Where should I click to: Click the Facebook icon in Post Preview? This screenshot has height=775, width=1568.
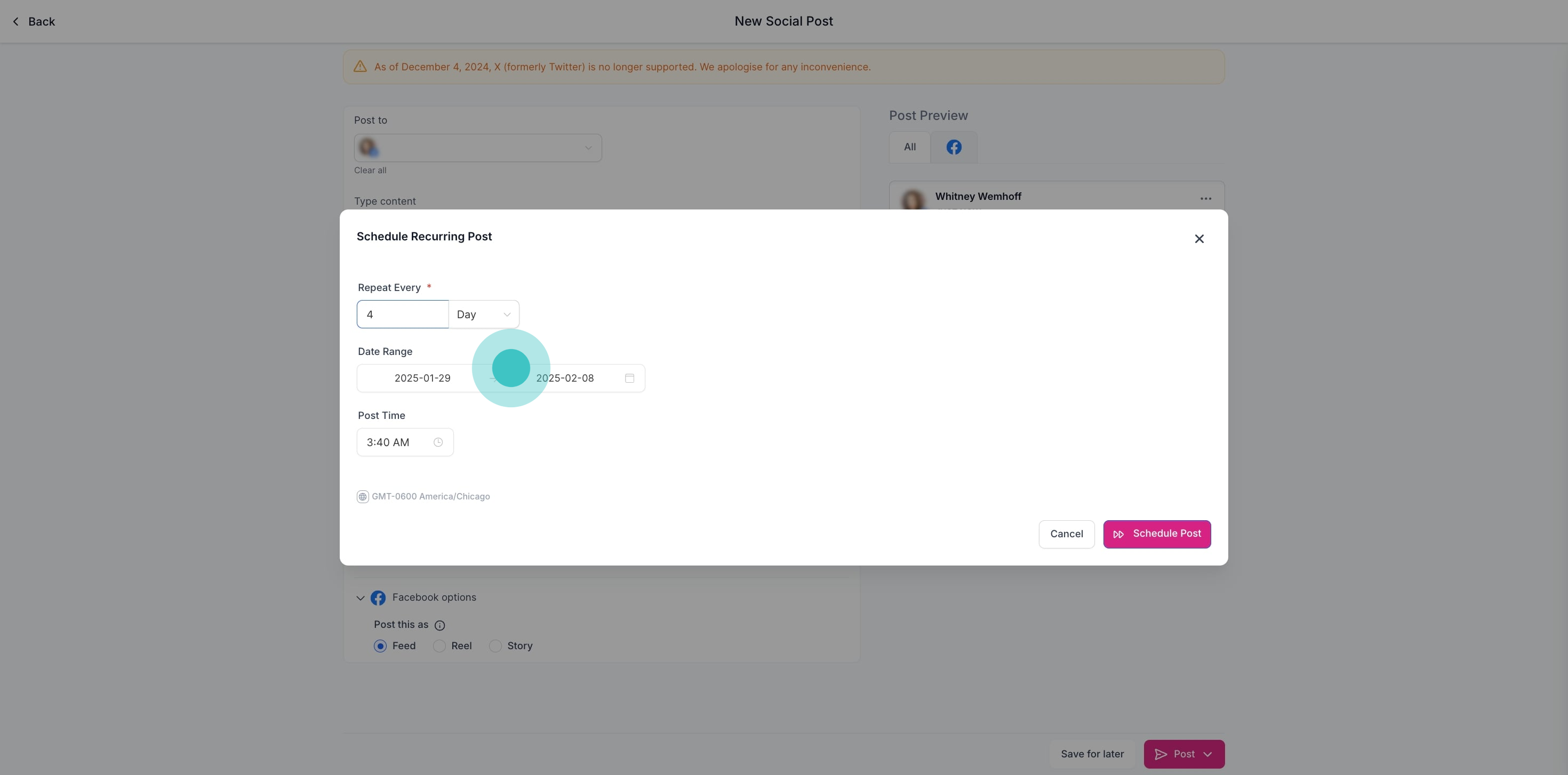[953, 147]
